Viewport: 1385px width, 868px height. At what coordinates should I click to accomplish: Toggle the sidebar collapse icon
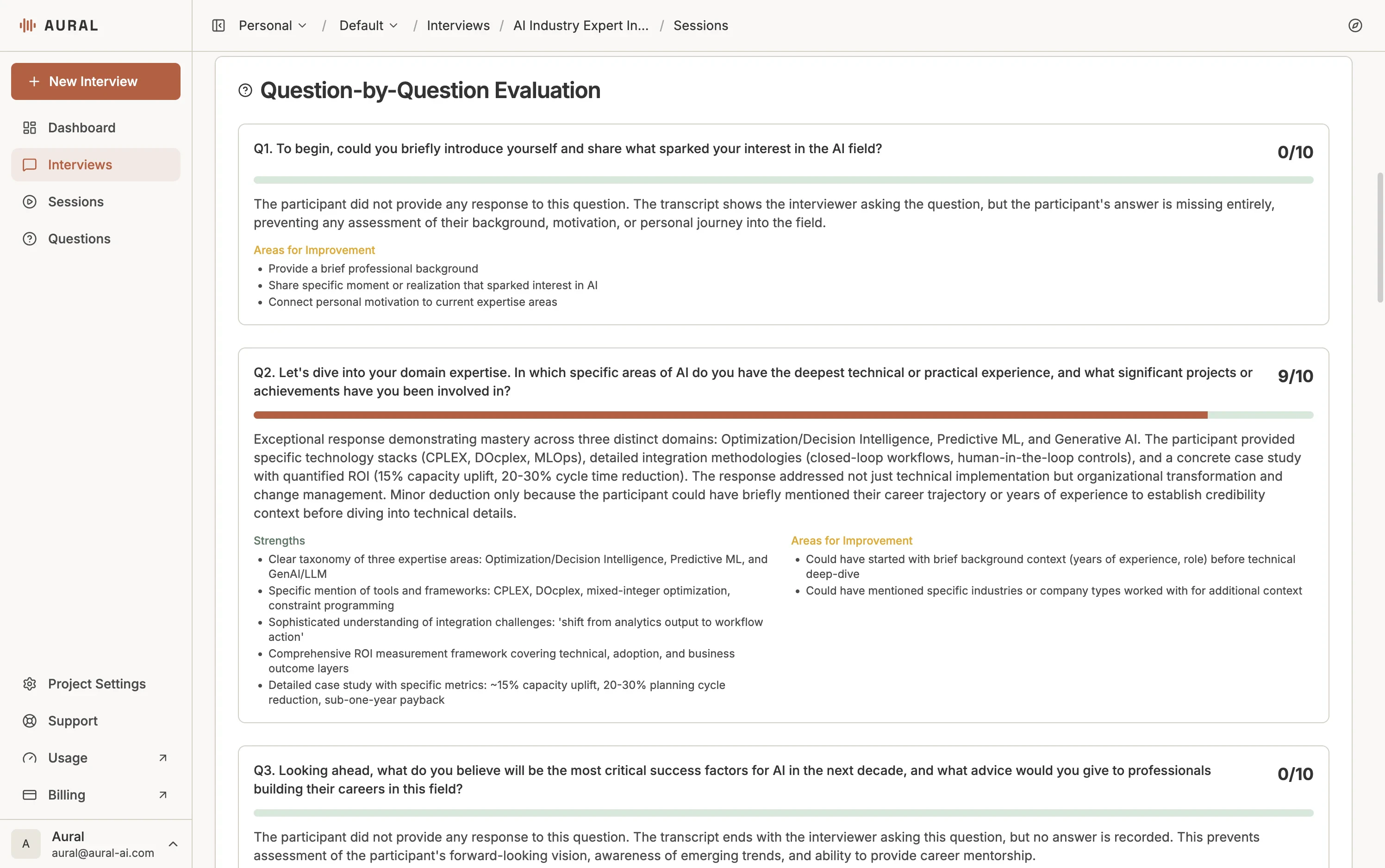(218, 25)
